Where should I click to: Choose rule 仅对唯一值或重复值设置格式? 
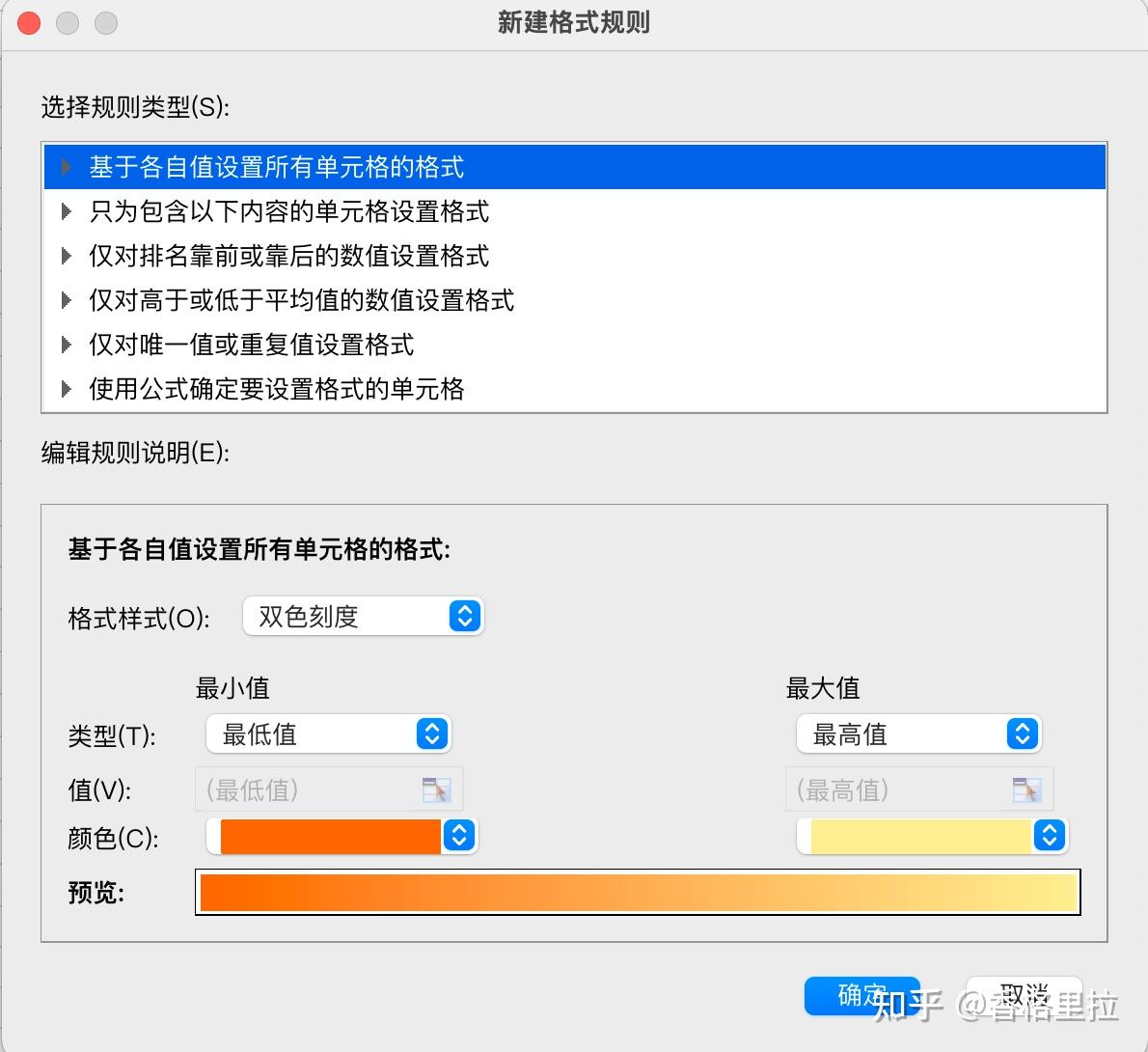(x=251, y=345)
